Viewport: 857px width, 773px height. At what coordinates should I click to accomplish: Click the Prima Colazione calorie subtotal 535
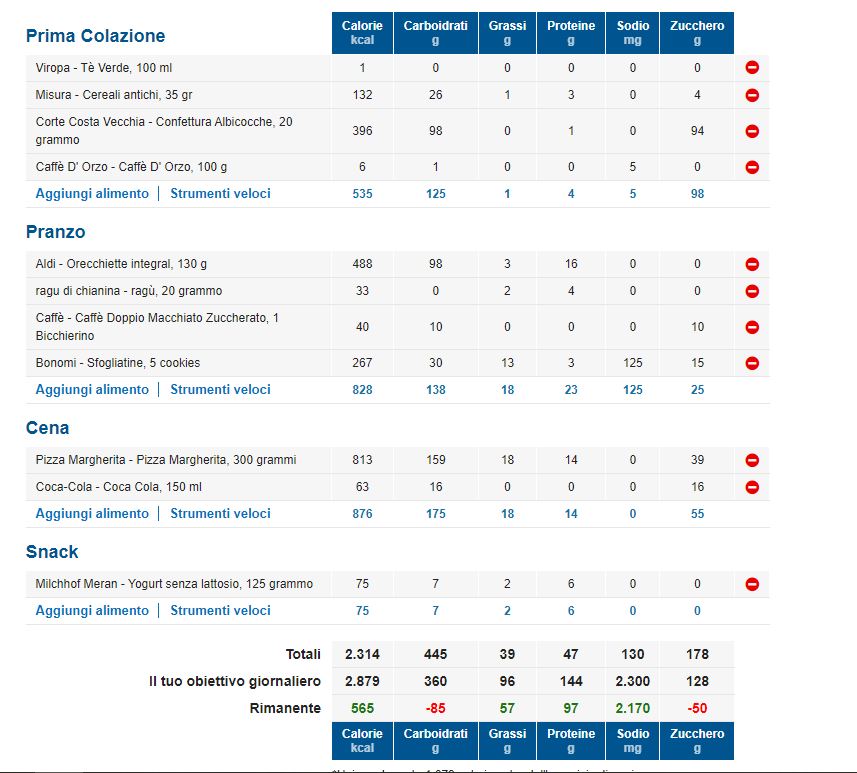[x=362, y=194]
